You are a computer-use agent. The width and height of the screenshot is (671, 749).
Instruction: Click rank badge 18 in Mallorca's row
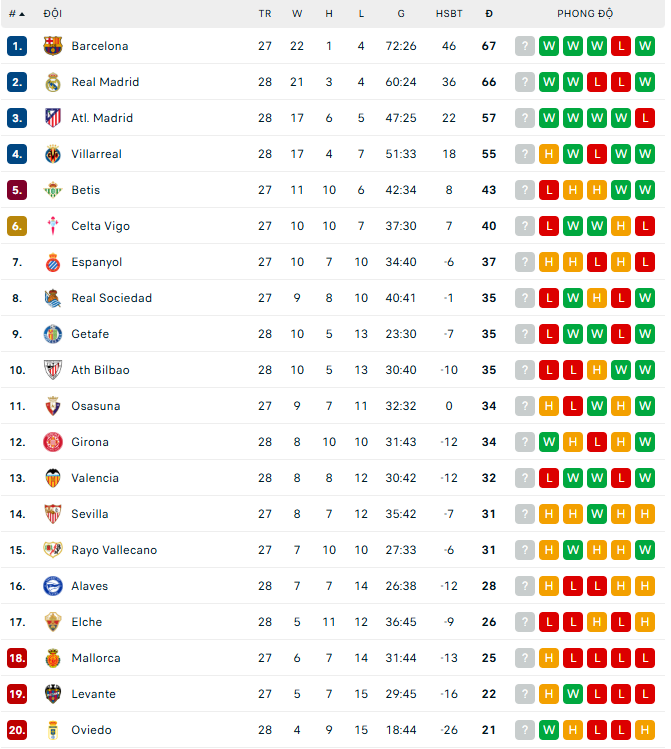pyautogui.click(x=17, y=658)
